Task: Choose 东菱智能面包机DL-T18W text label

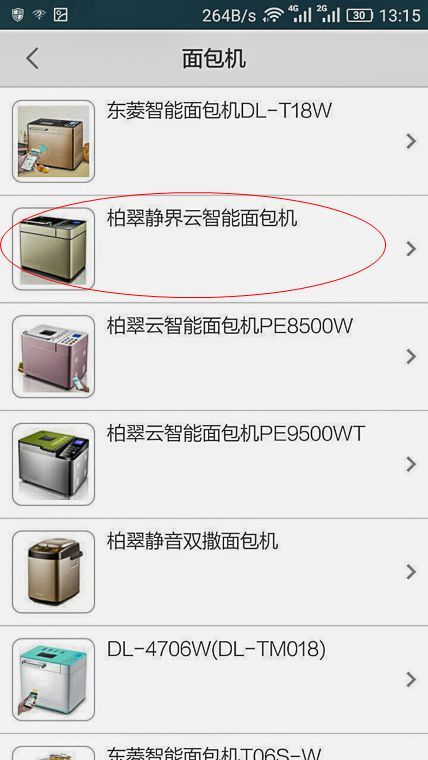Action: tap(219, 111)
